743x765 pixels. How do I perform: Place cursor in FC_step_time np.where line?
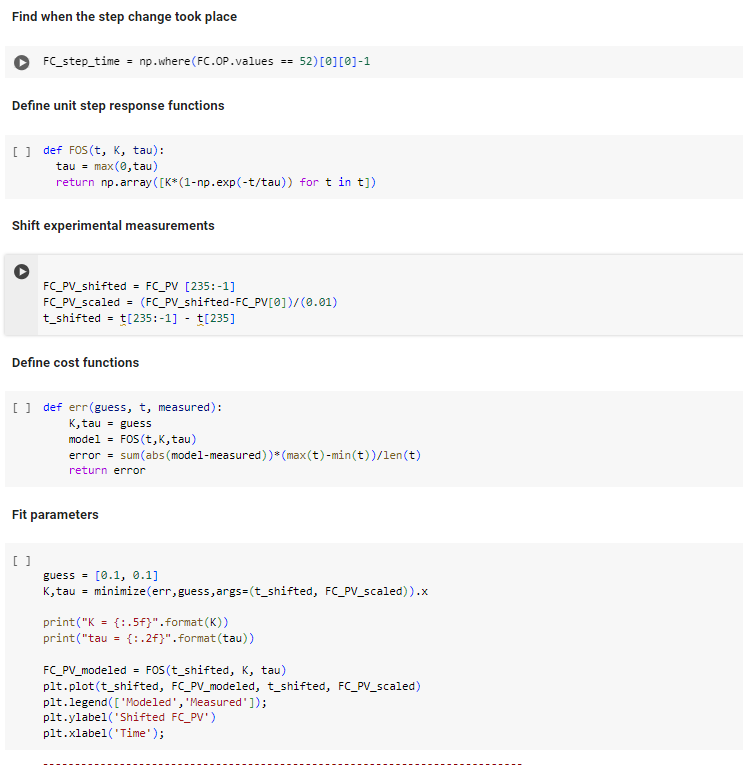pos(206,61)
